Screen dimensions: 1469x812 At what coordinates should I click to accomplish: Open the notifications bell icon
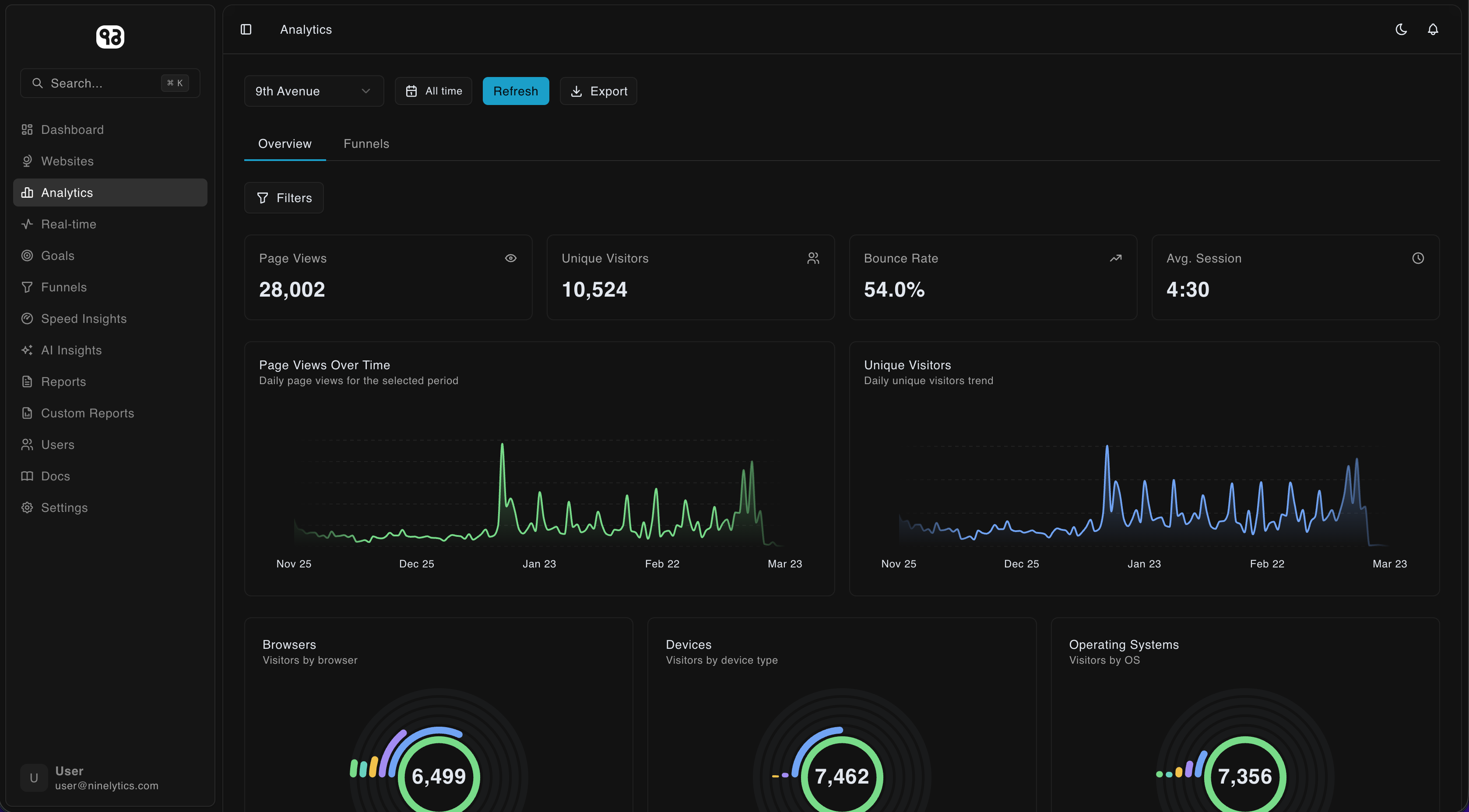coord(1433,30)
